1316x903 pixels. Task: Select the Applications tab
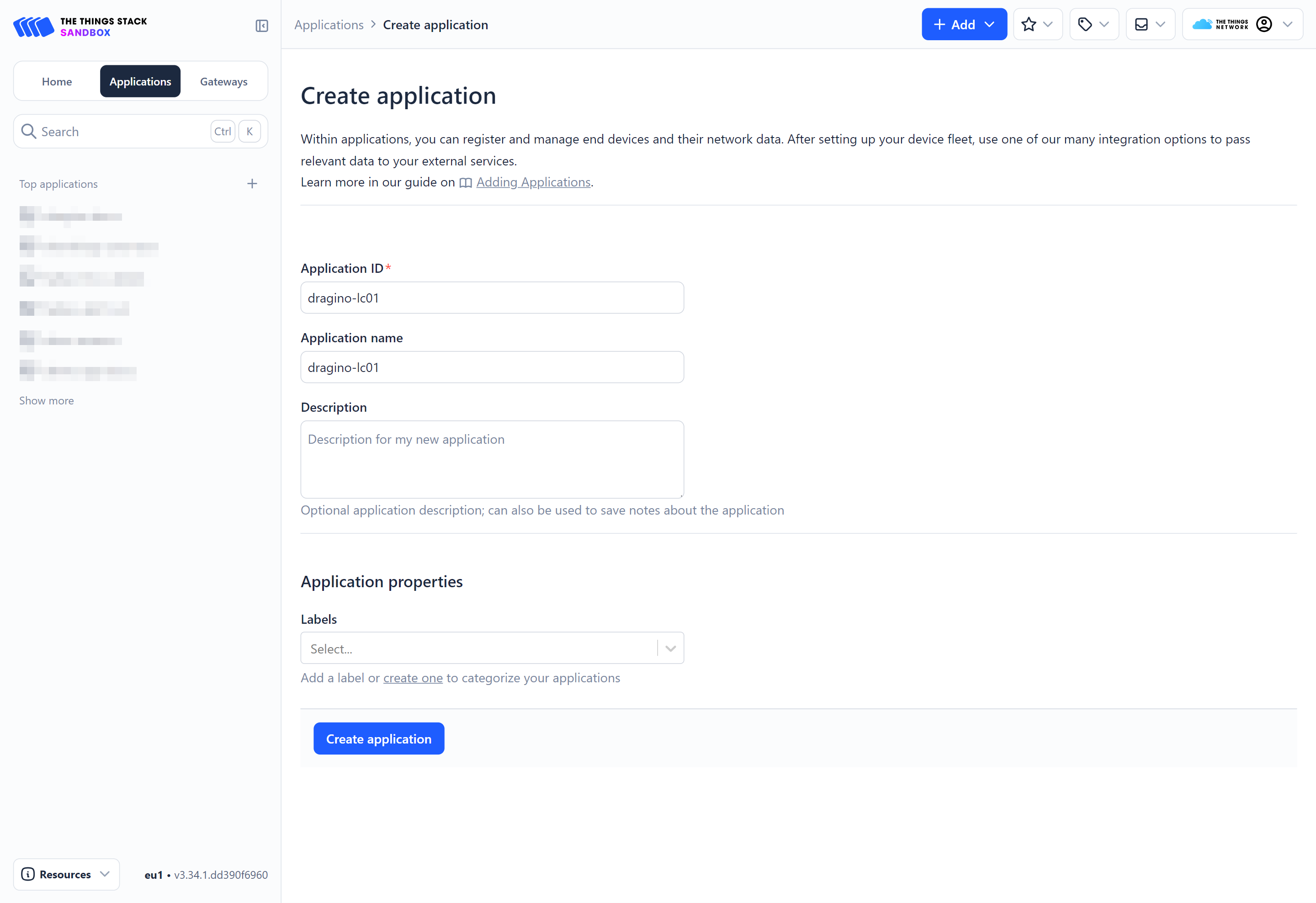[x=140, y=81]
